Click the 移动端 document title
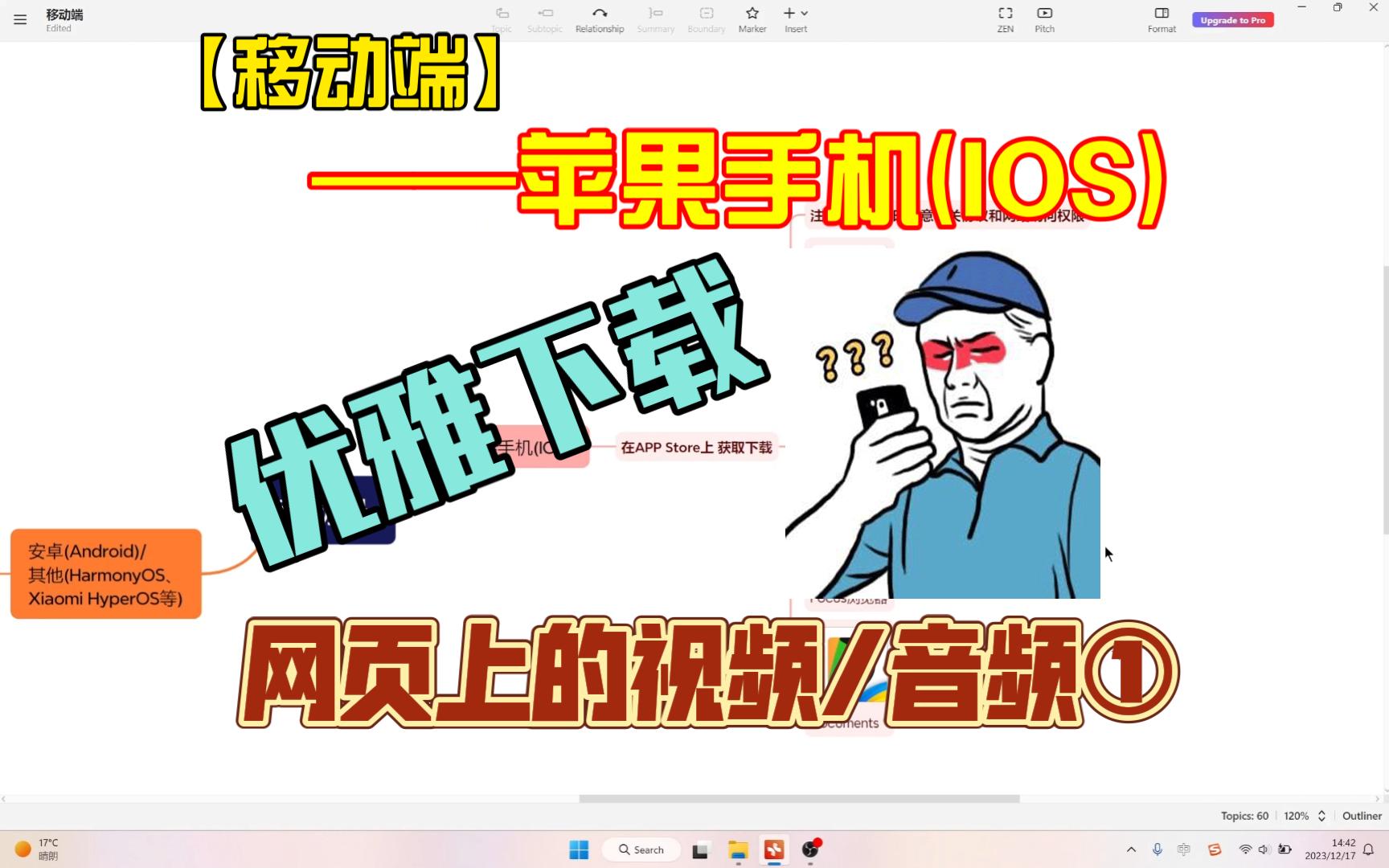Image resolution: width=1389 pixels, height=868 pixels. pos(64,14)
